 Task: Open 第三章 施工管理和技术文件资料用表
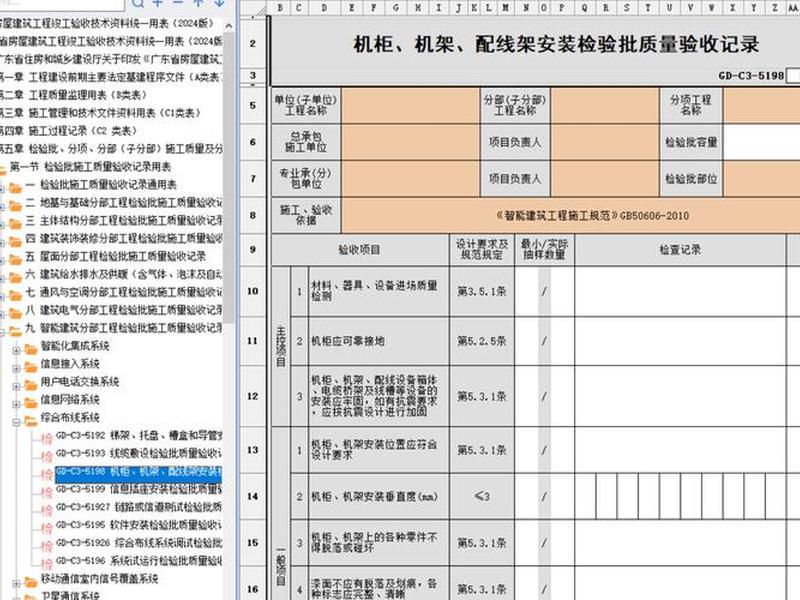coord(101,113)
